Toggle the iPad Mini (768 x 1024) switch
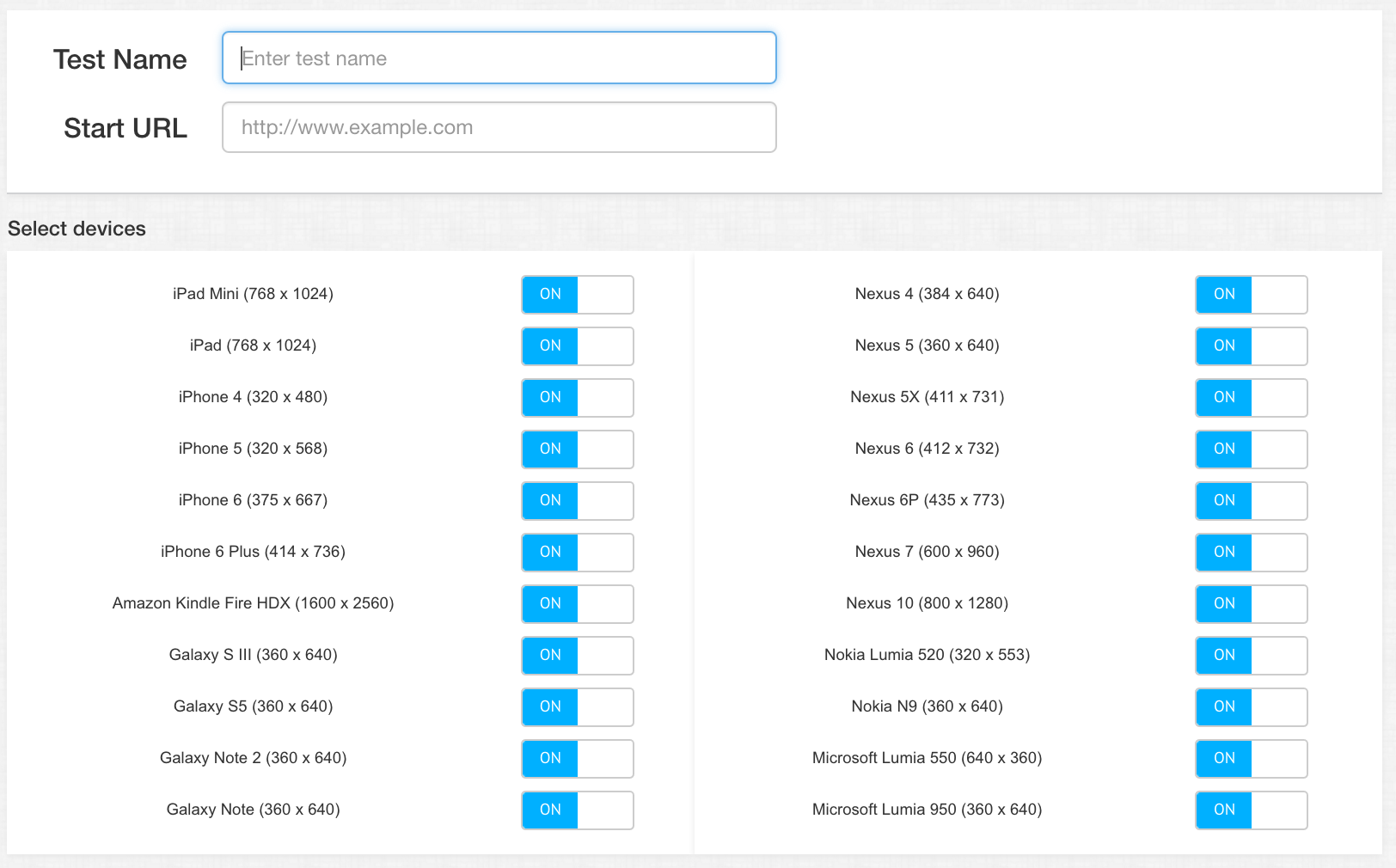The width and height of the screenshot is (1396, 868). tap(578, 295)
